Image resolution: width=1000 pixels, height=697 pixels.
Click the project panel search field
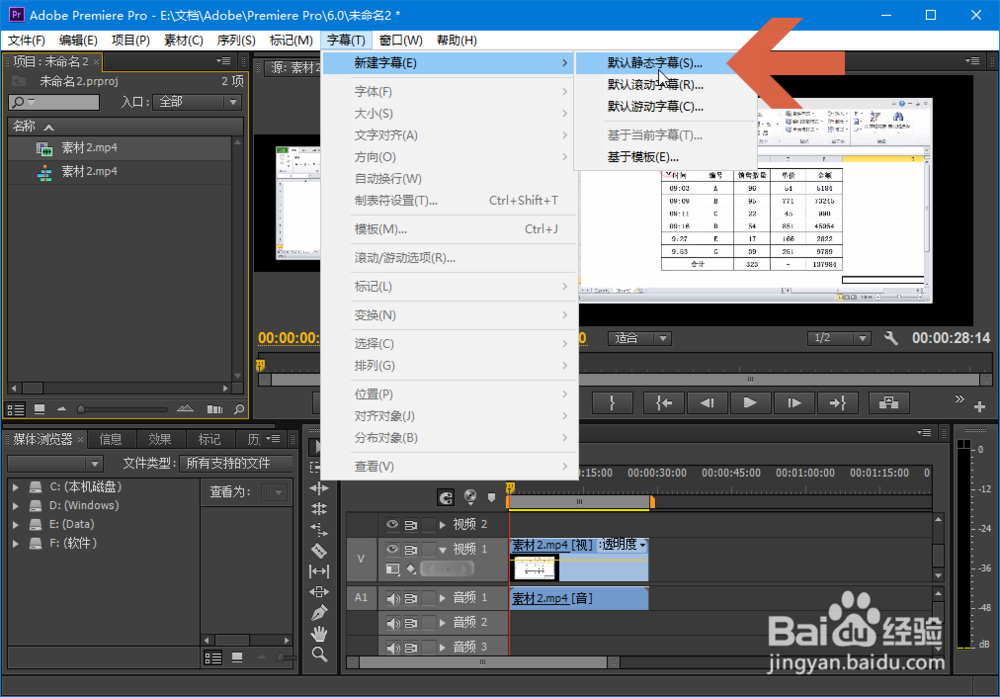[54, 102]
